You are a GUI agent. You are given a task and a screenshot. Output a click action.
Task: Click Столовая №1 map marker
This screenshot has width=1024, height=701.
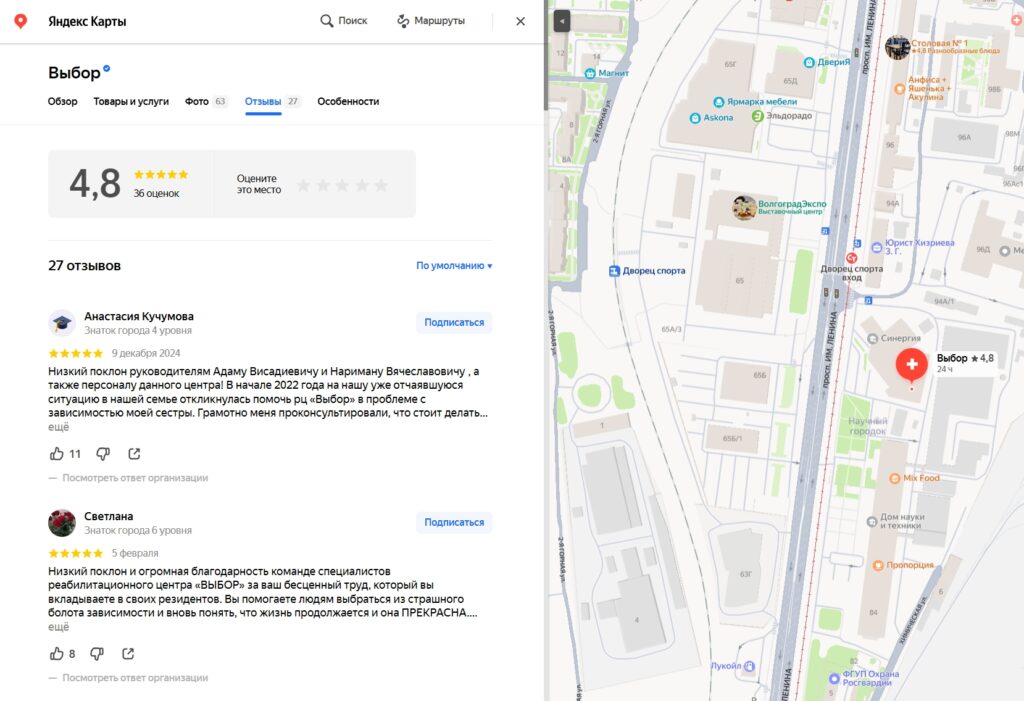point(897,47)
